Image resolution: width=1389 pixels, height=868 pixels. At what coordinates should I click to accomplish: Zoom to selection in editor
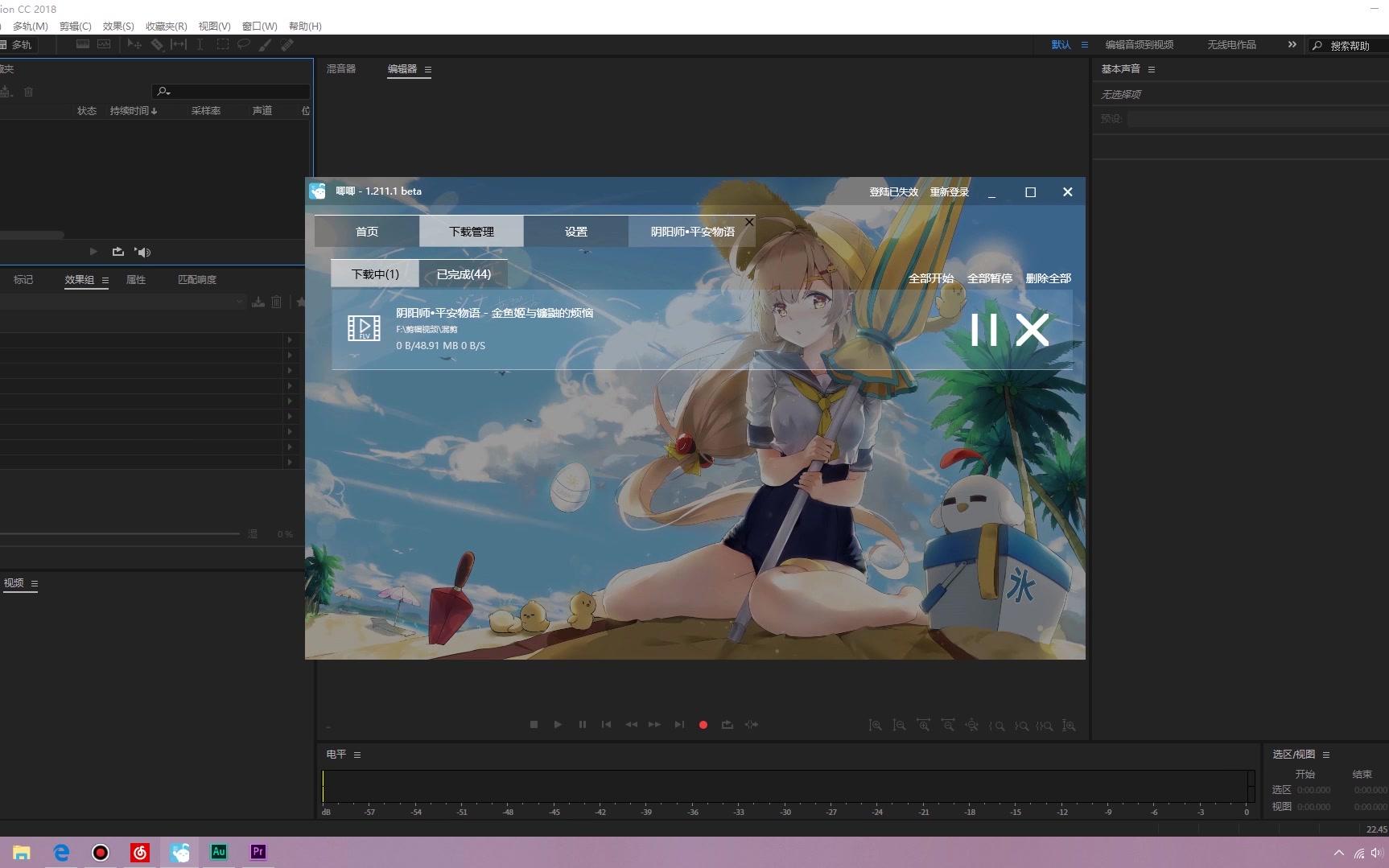coord(1045,726)
